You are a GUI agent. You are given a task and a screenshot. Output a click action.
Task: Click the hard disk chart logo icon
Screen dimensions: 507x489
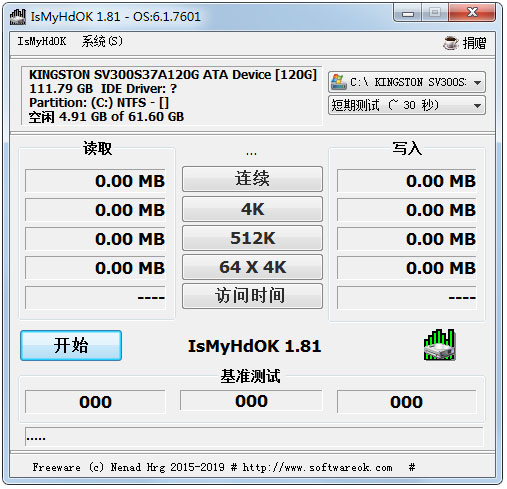point(439,345)
